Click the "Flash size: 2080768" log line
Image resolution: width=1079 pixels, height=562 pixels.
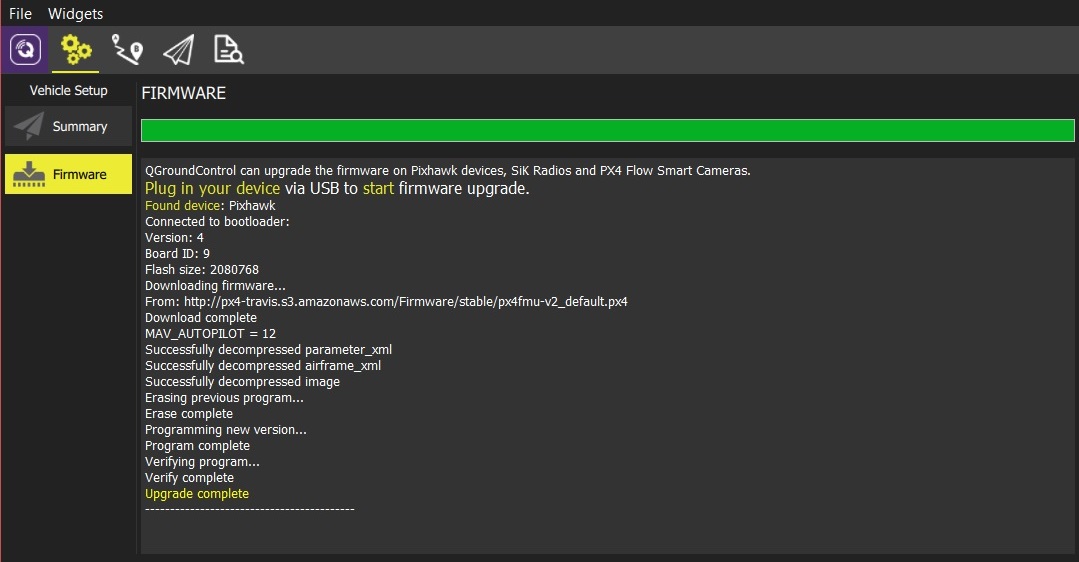[x=202, y=270]
